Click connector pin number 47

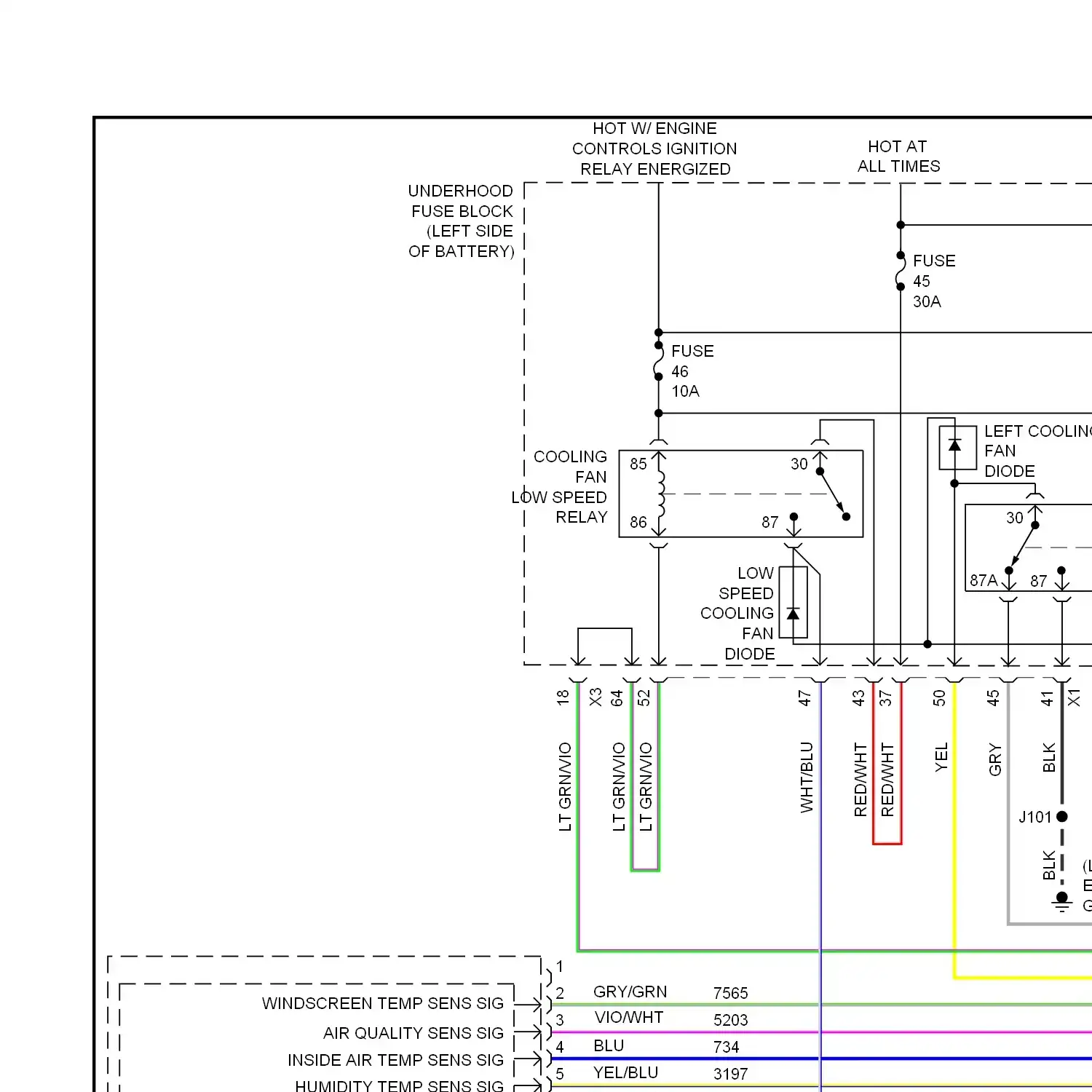[x=804, y=697]
